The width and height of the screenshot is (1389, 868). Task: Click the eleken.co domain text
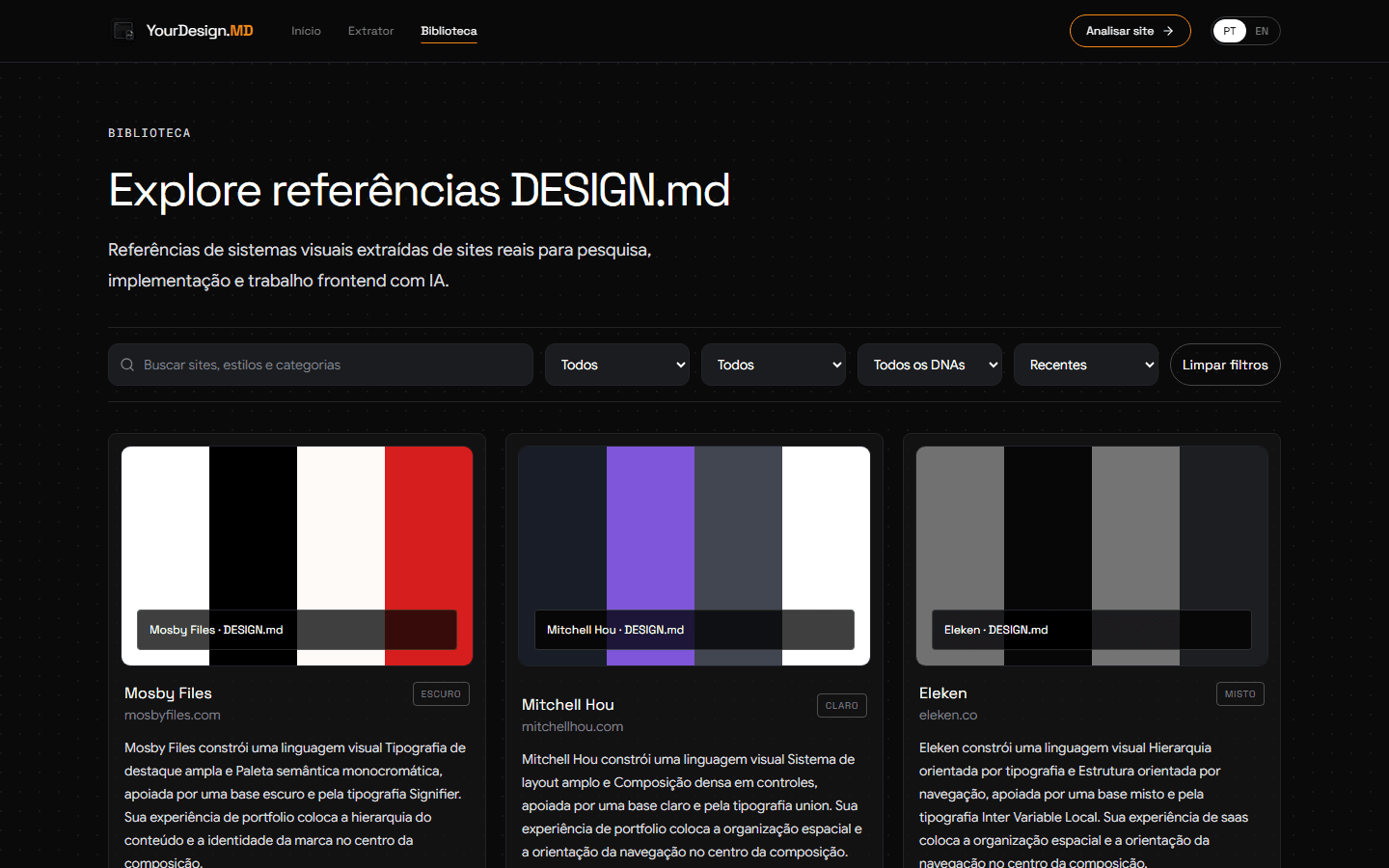pyautogui.click(x=948, y=715)
